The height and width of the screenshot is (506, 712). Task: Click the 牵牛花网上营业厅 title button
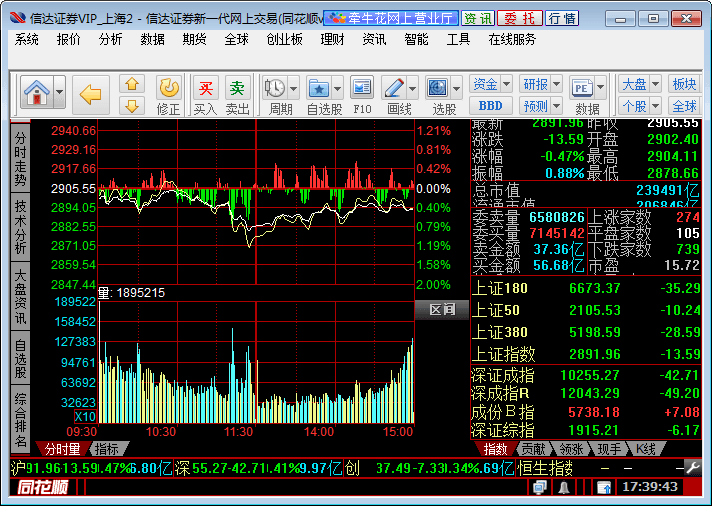[391, 18]
